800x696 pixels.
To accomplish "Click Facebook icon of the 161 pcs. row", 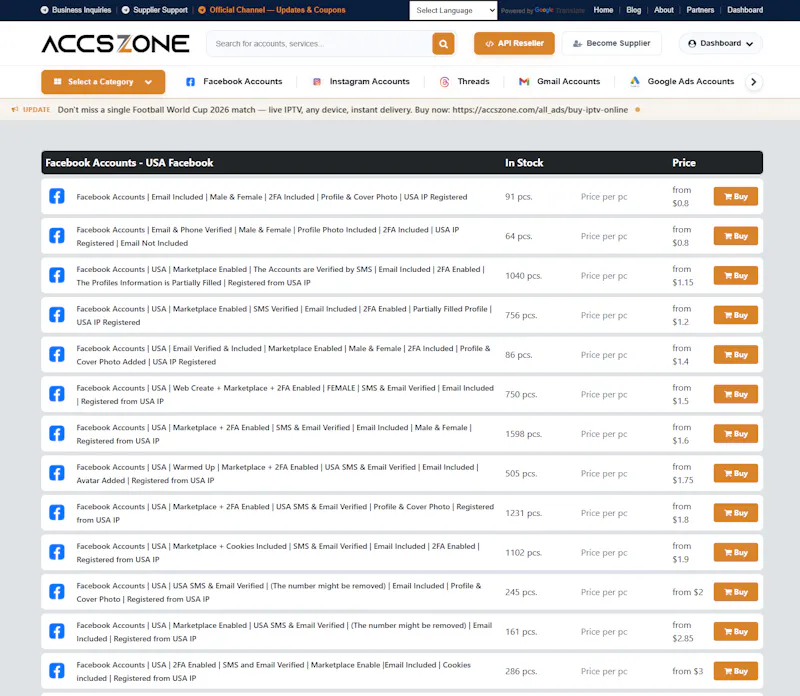I will coord(57,631).
